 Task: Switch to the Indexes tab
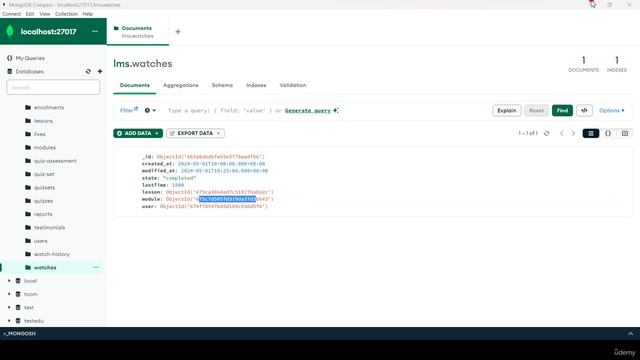tap(256, 85)
